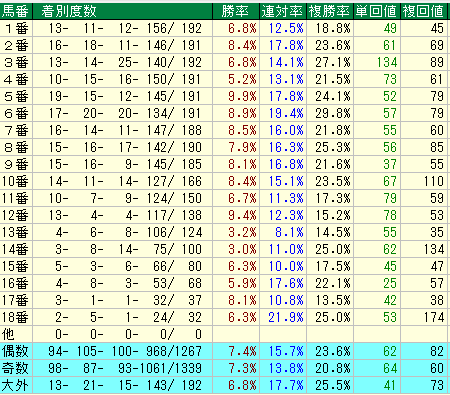The height and width of the screenshot is (395, 450).
Task: Click 3番's 単回値 value 134
Action: [387, 62]
